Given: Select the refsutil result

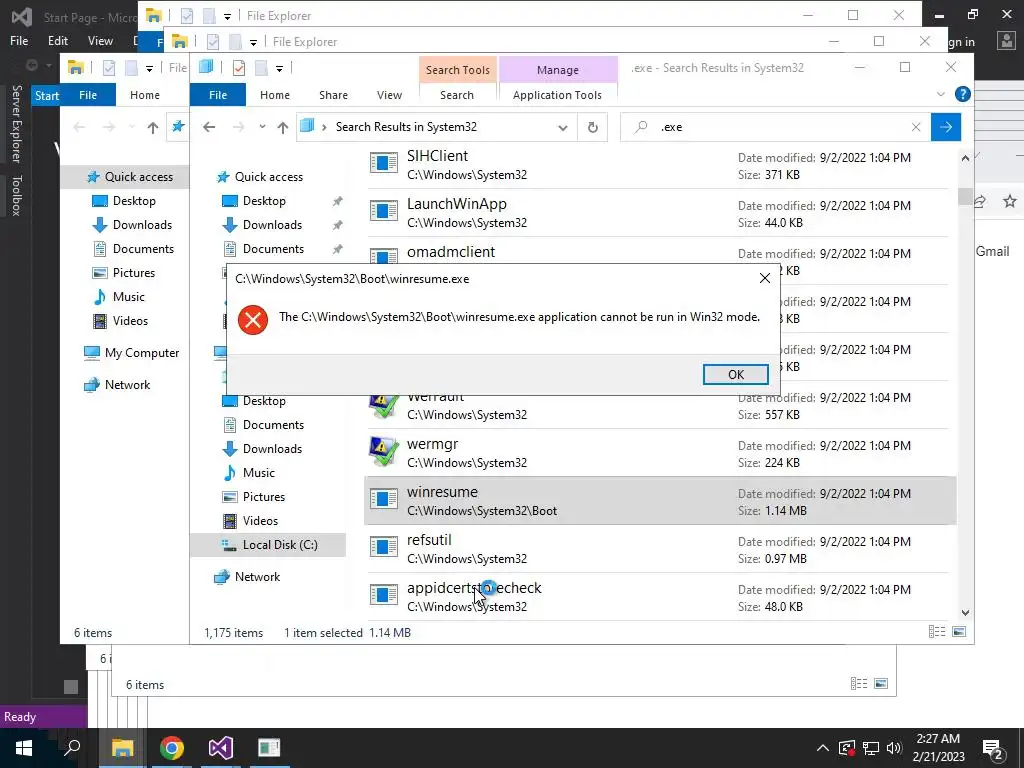Looking at the screenshot, I should tap(660, 549).
